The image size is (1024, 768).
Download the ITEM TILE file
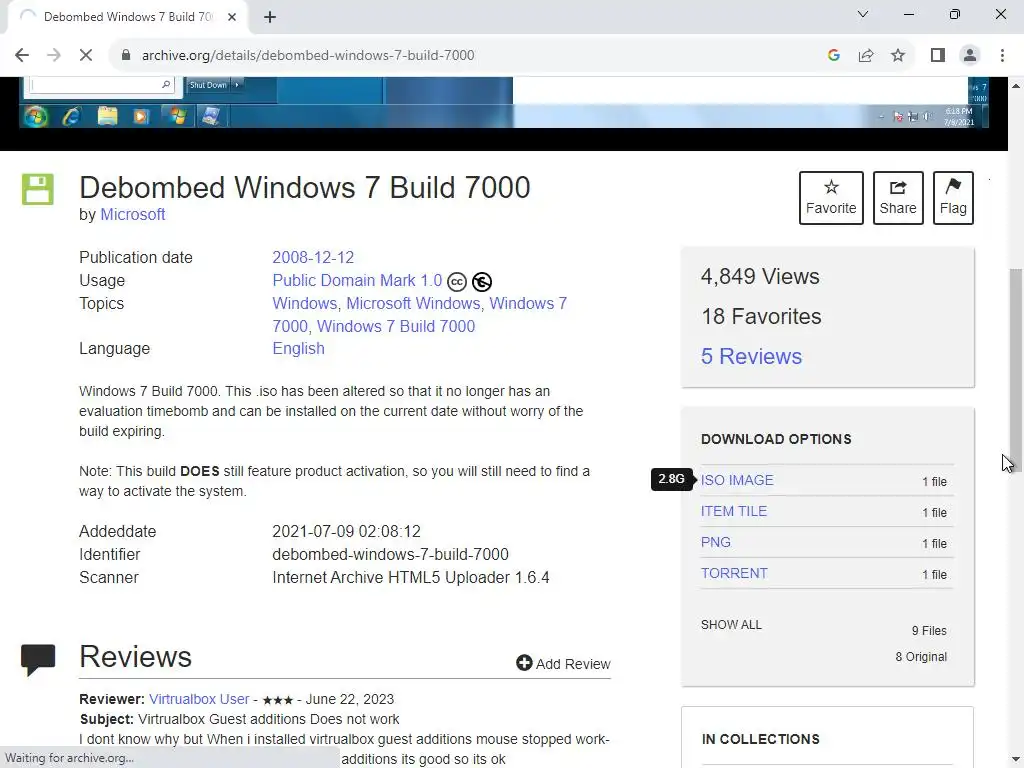(x=733, y=511)
